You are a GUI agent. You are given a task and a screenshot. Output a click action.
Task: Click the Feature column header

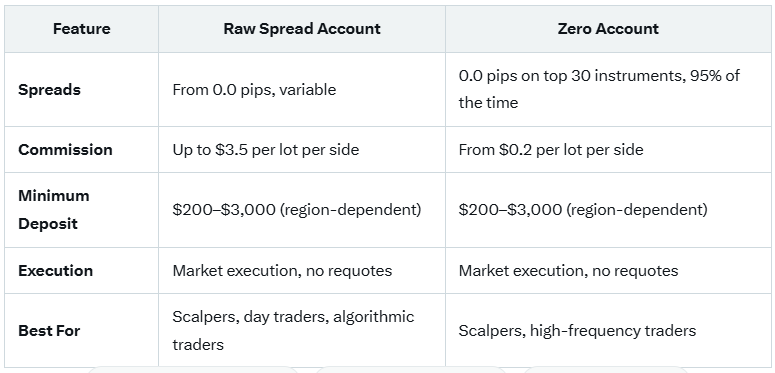click(x=82, y=29)
